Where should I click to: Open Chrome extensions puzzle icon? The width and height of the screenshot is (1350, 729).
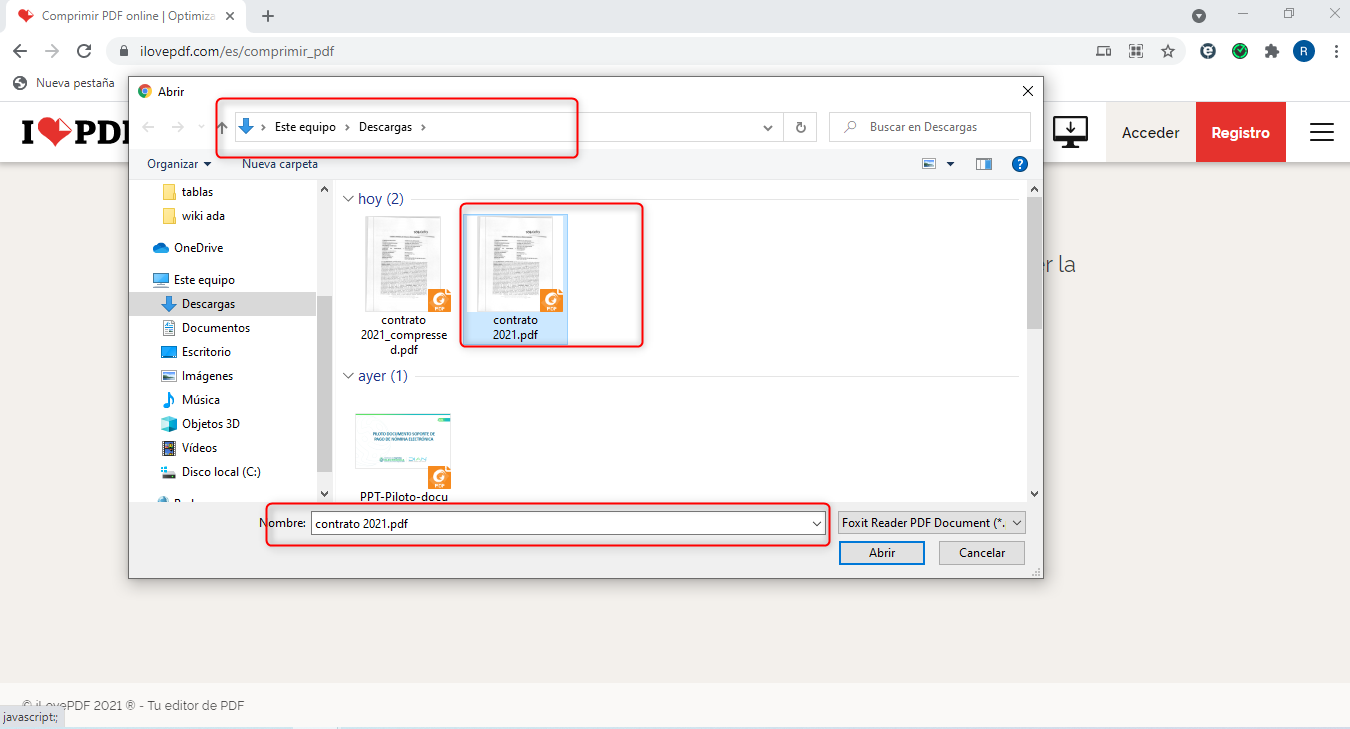click(x=1271, y=51)
